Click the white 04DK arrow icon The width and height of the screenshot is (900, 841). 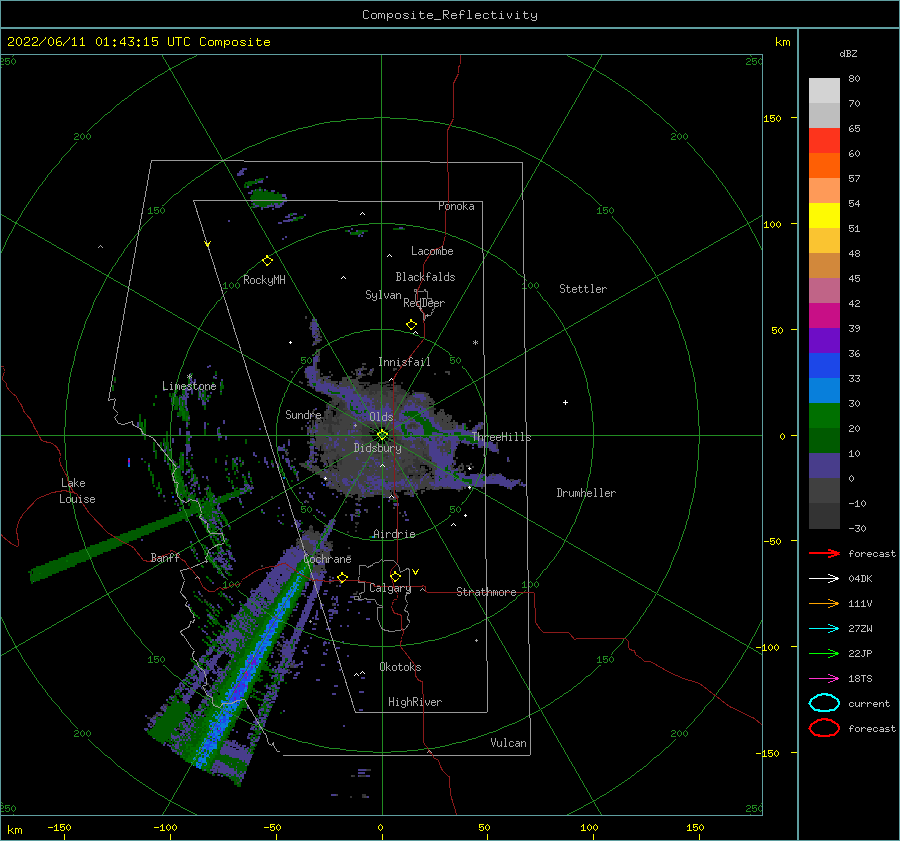point(824,578)
